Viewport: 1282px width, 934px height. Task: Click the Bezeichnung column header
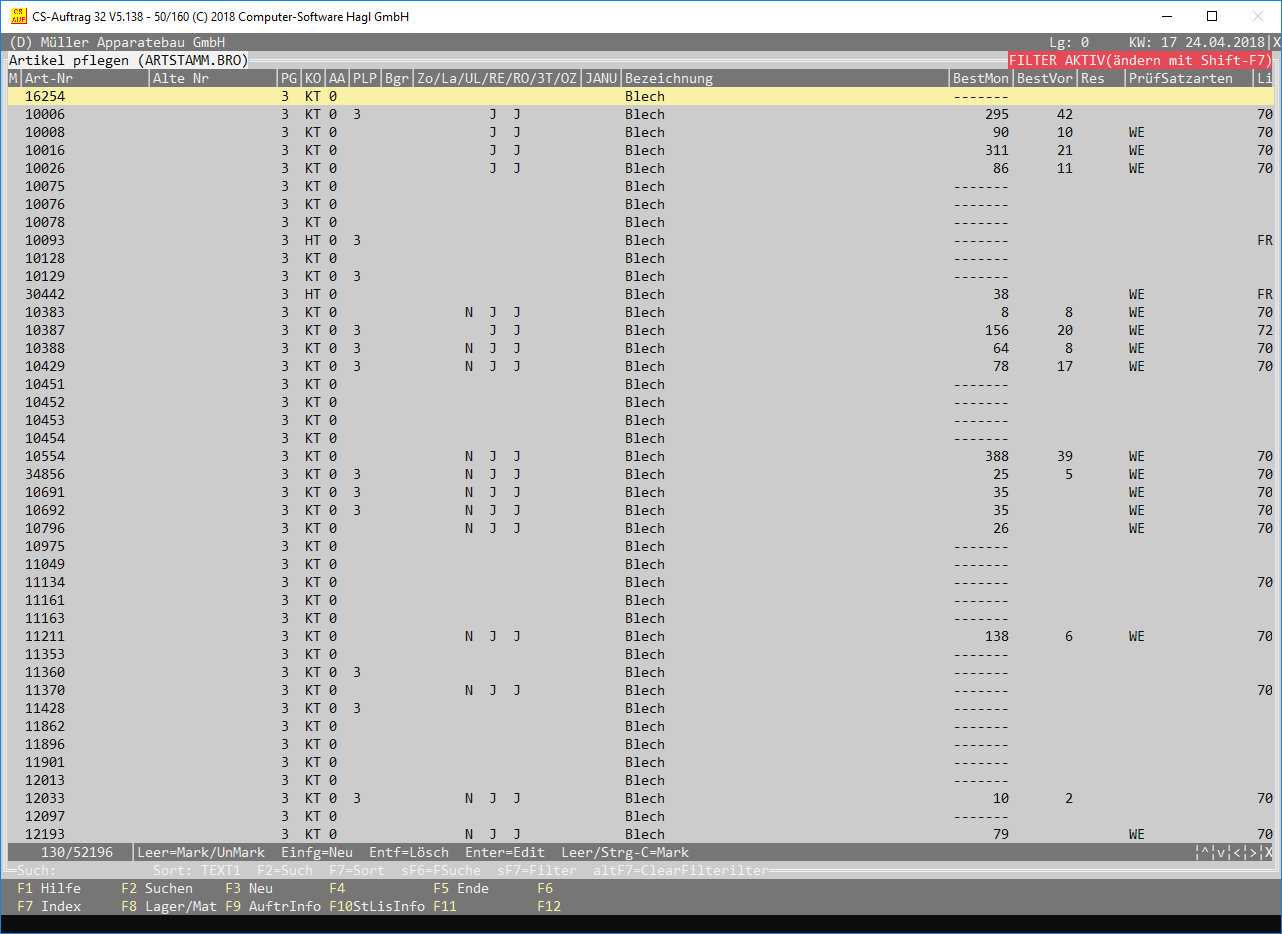(668, 78)
